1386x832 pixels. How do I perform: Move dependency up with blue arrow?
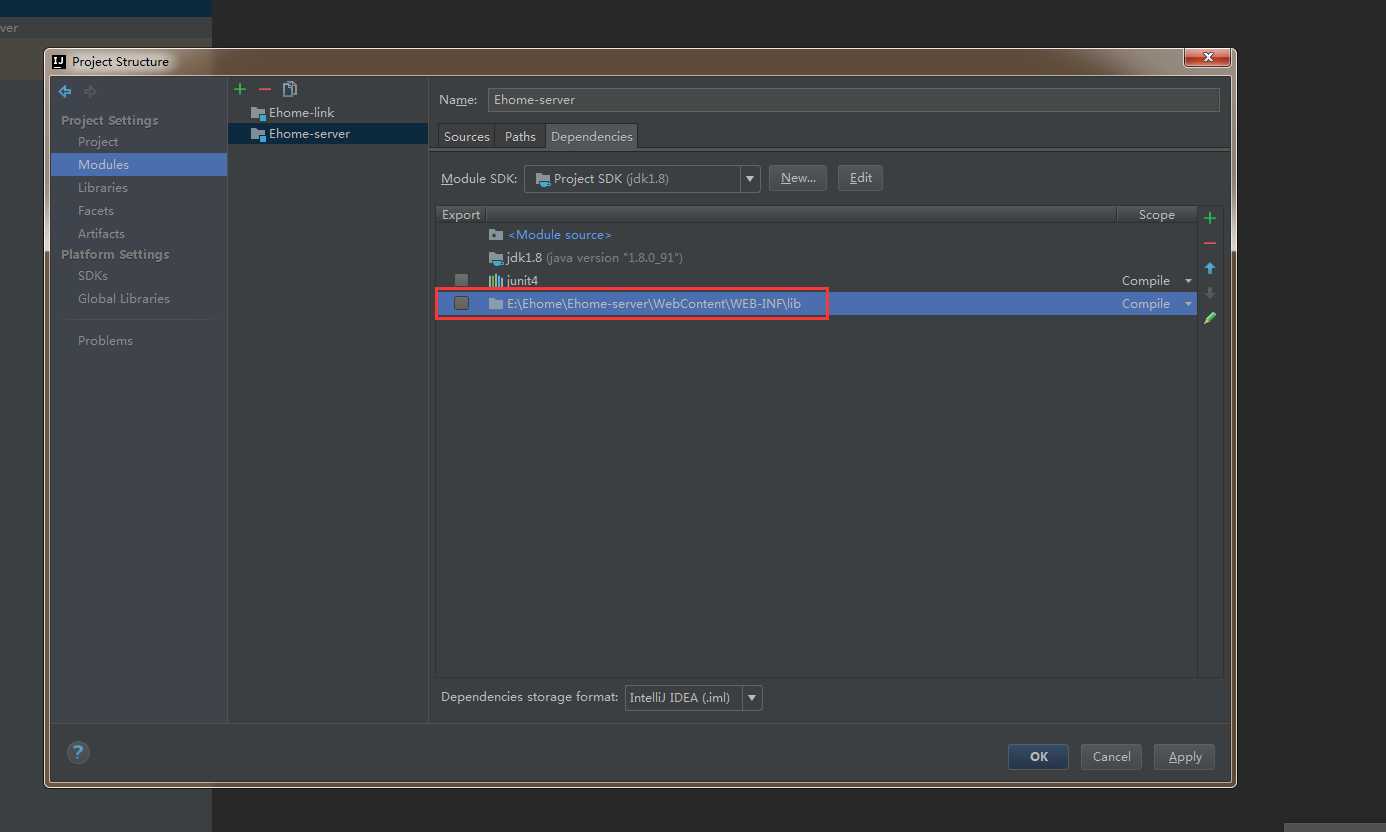(x=1210, y=268)
